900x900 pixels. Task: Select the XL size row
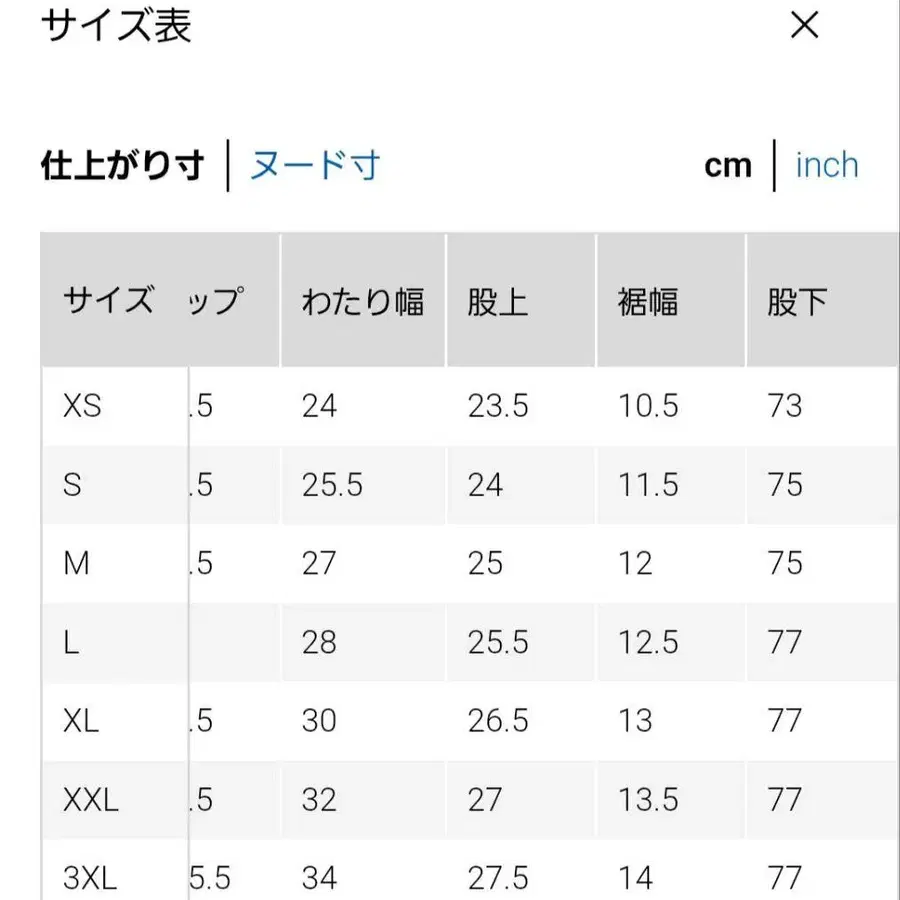(82, 721)
